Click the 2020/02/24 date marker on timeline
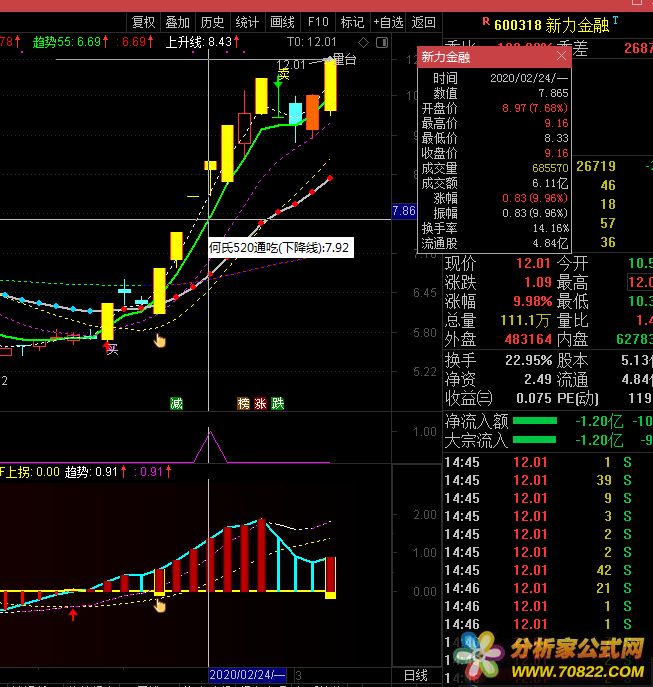Image resolution: width=653 pixels, height=687 pixels. 246,676
